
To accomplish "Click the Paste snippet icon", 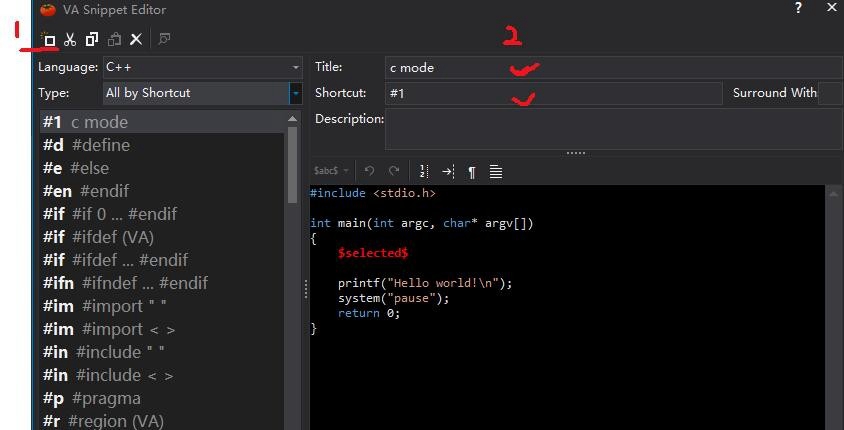I will 114,39.
